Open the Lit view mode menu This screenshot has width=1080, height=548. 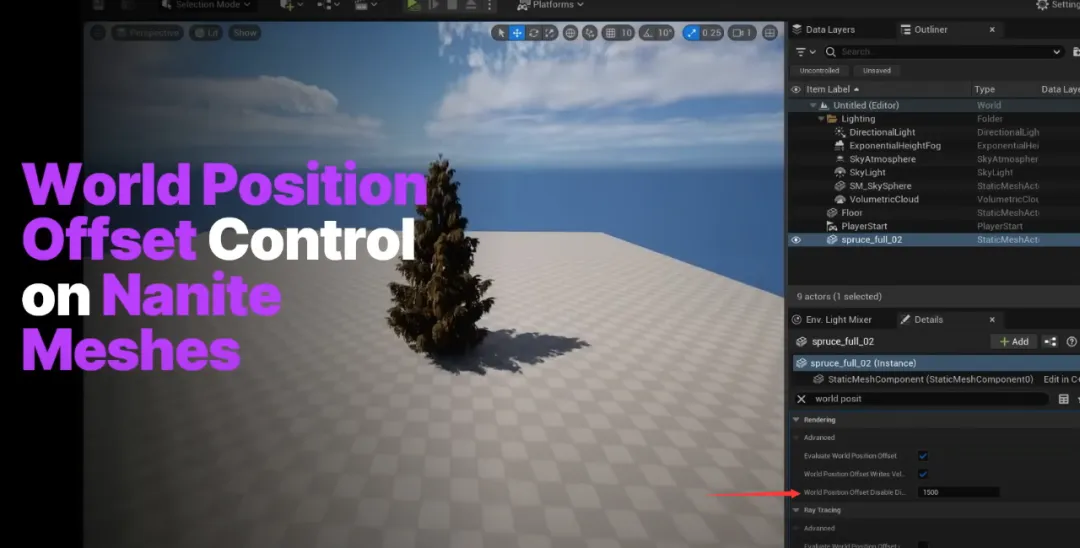point(206,32)
